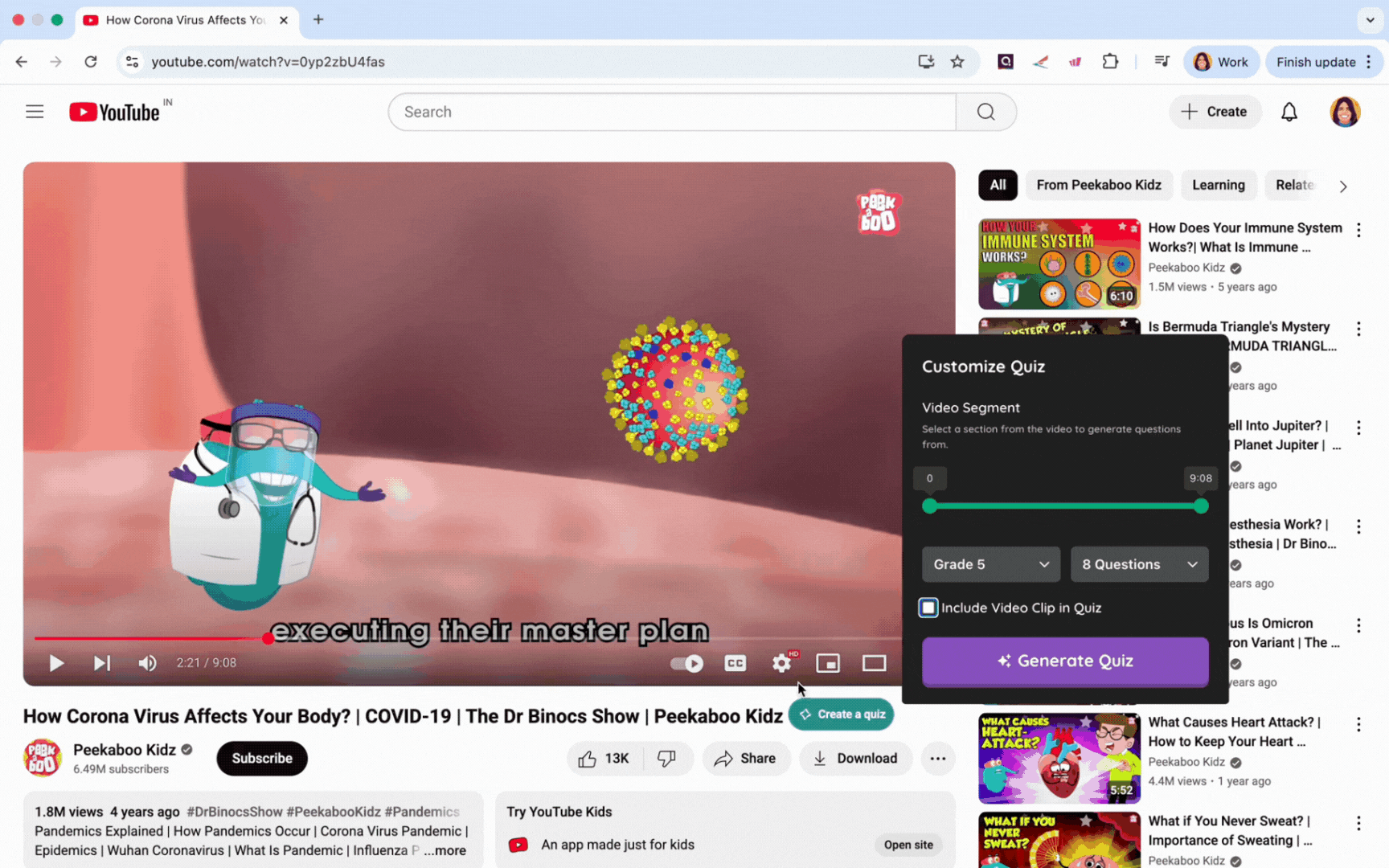Viewport: 1389px width, 868px height.
Task: Subscribe to Peekaboo Kidz
Action: coord(262,758)
